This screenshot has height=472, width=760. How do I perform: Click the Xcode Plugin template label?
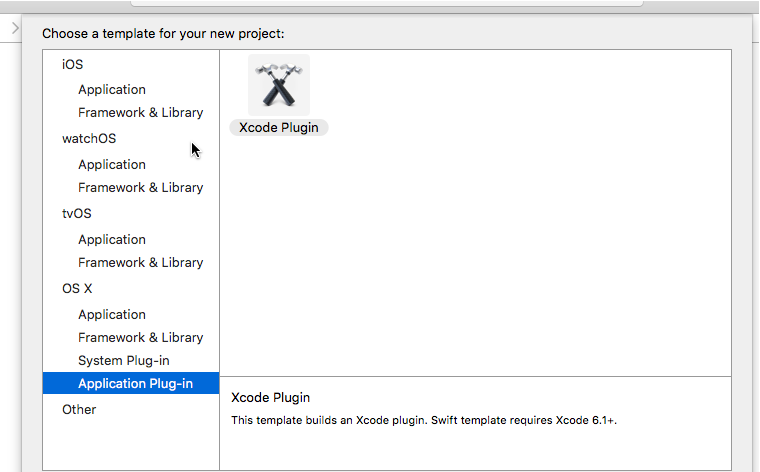point(279,127)
